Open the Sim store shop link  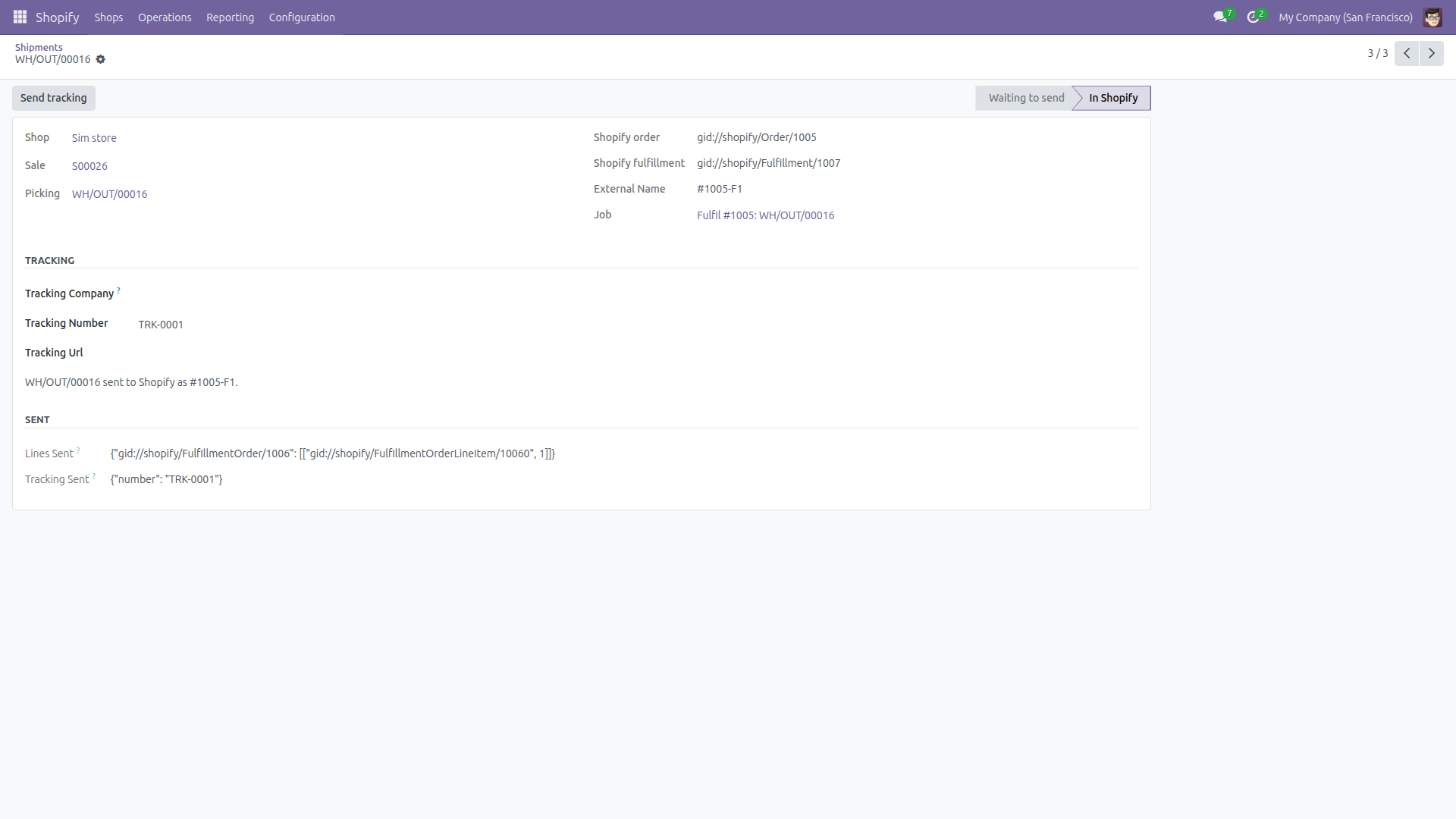point(94,138)
